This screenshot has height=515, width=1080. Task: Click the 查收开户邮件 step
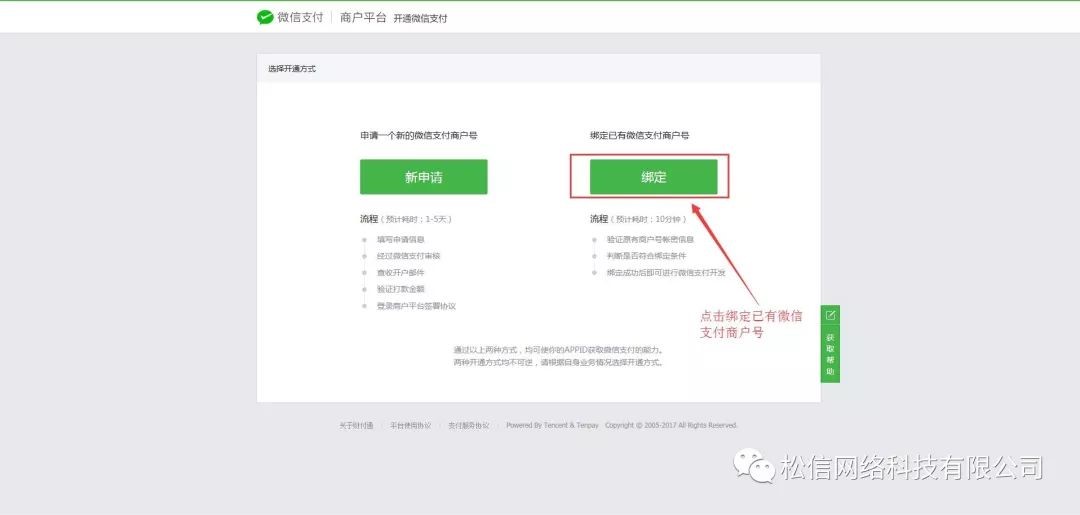(400, 273)
